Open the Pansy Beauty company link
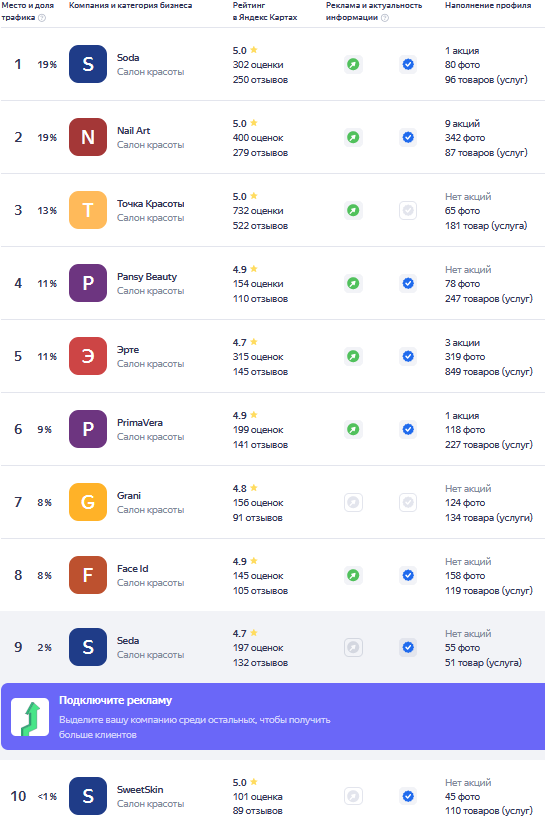This screenshot has width=545, height=825. click(147, 277)
